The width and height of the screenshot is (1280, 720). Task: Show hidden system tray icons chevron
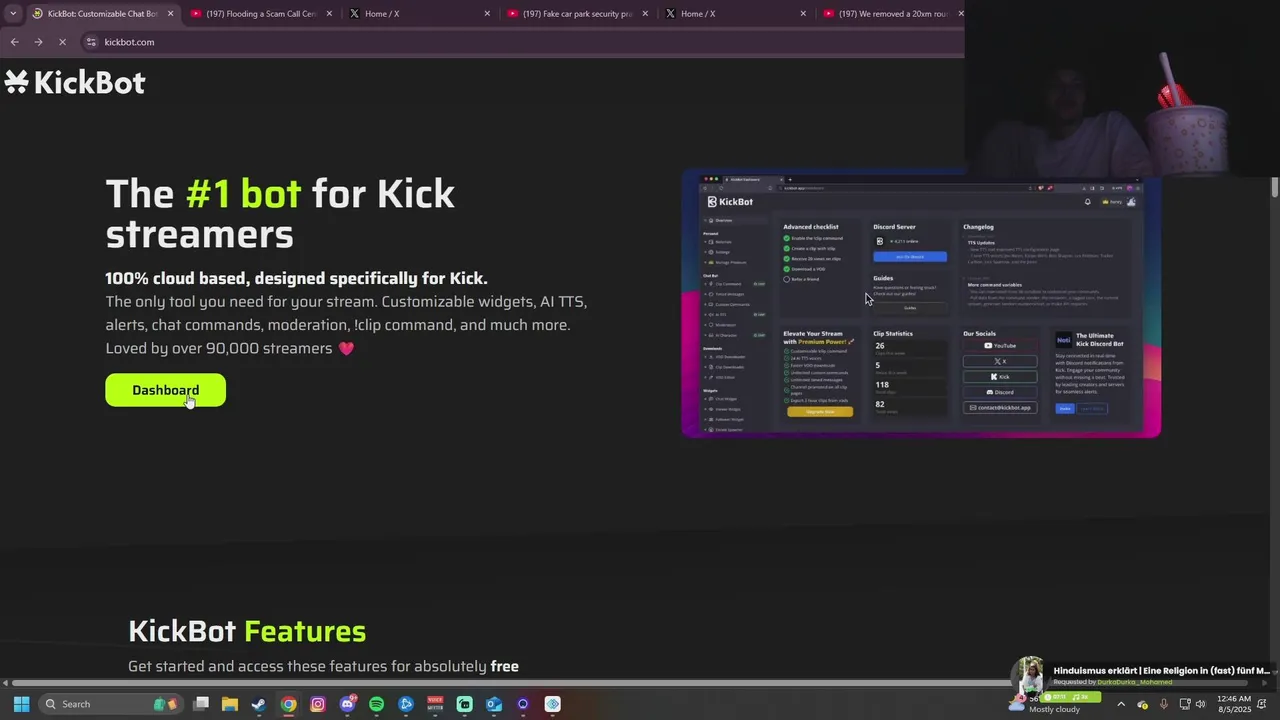[1120, 704]
